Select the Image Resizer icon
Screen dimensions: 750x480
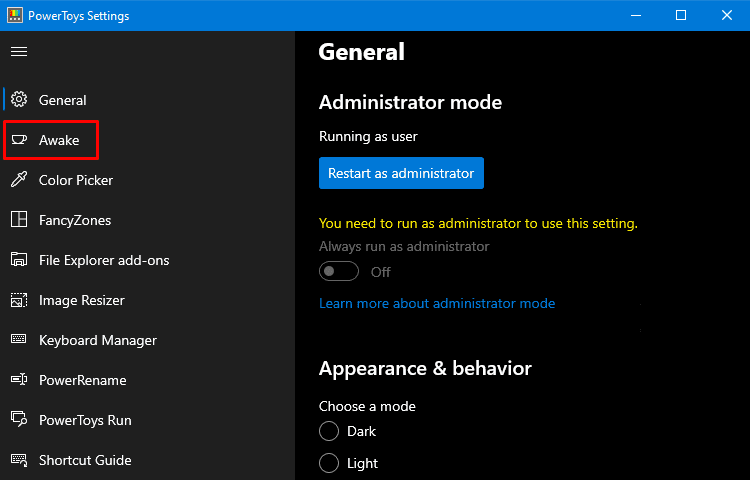click(x=19, y=300)
